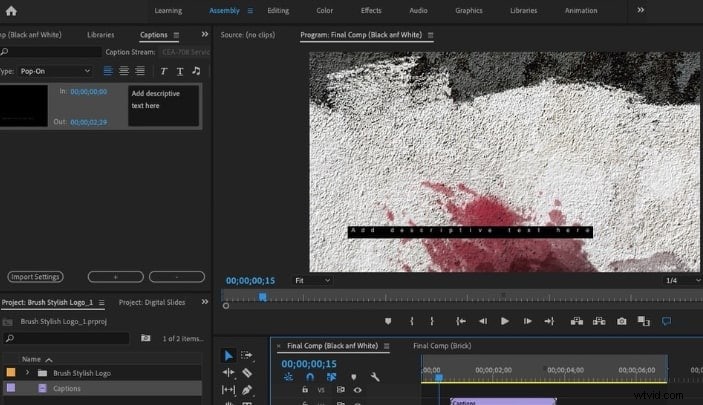
Task: Open the Comparison View button
Action: pyautogui.click(x=644, y=321)
